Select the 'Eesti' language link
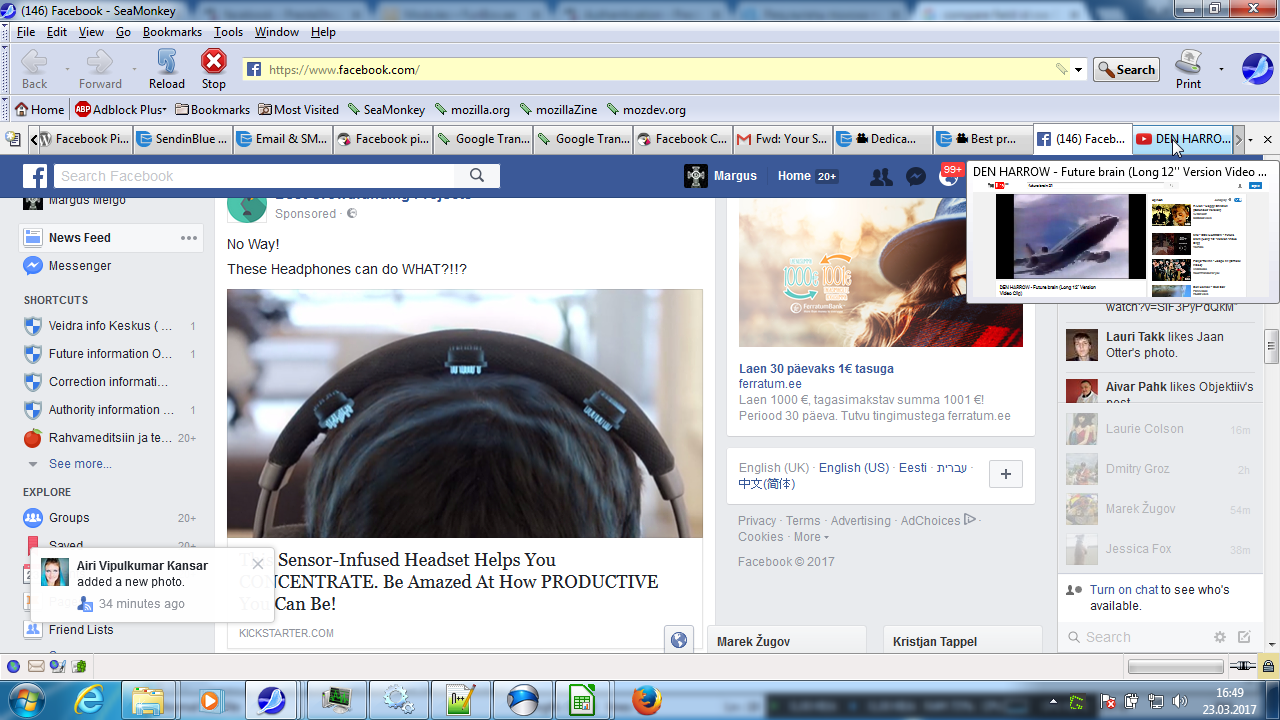This screenshot has height=720, width=1280. click(x=912, y=468)
